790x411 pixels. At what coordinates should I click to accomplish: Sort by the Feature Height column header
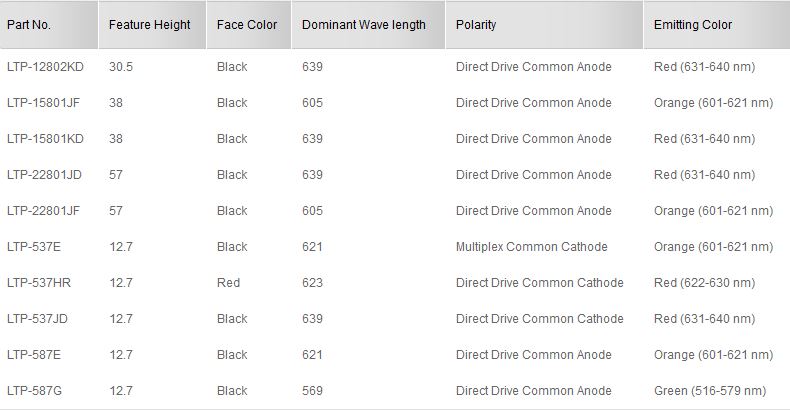(149, 25)
